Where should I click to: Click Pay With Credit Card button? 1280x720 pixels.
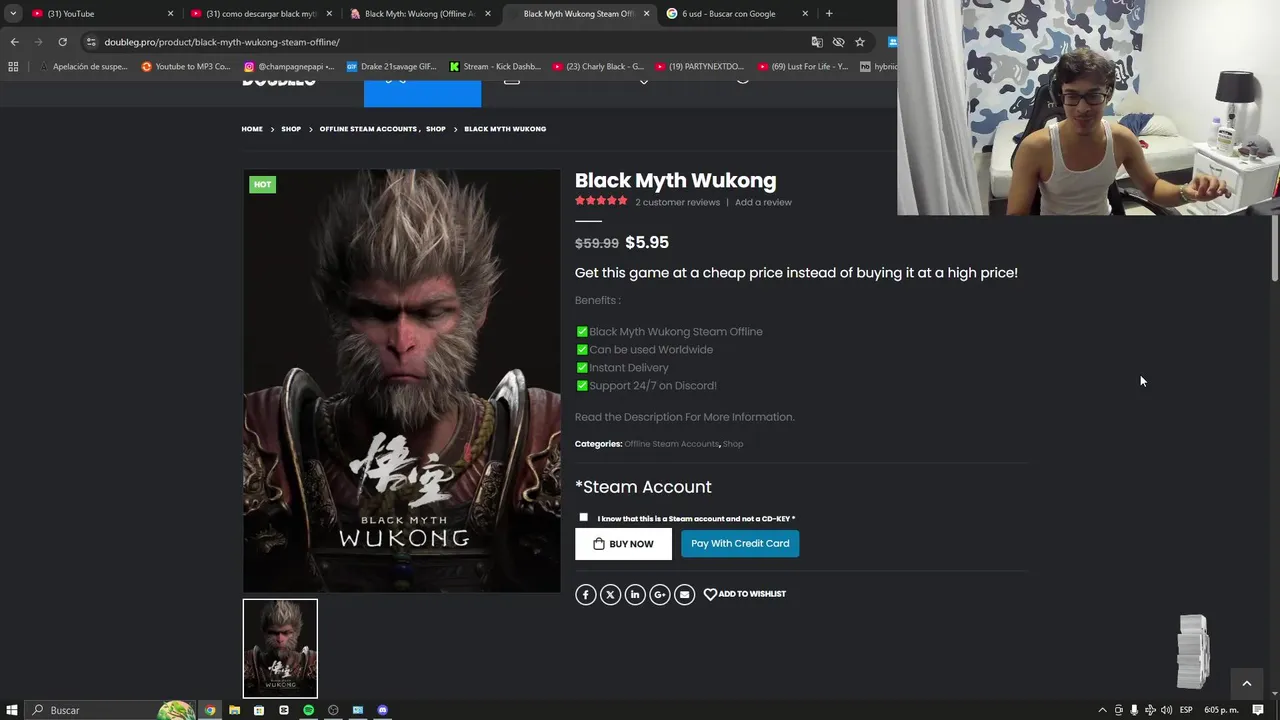[740, 544]
